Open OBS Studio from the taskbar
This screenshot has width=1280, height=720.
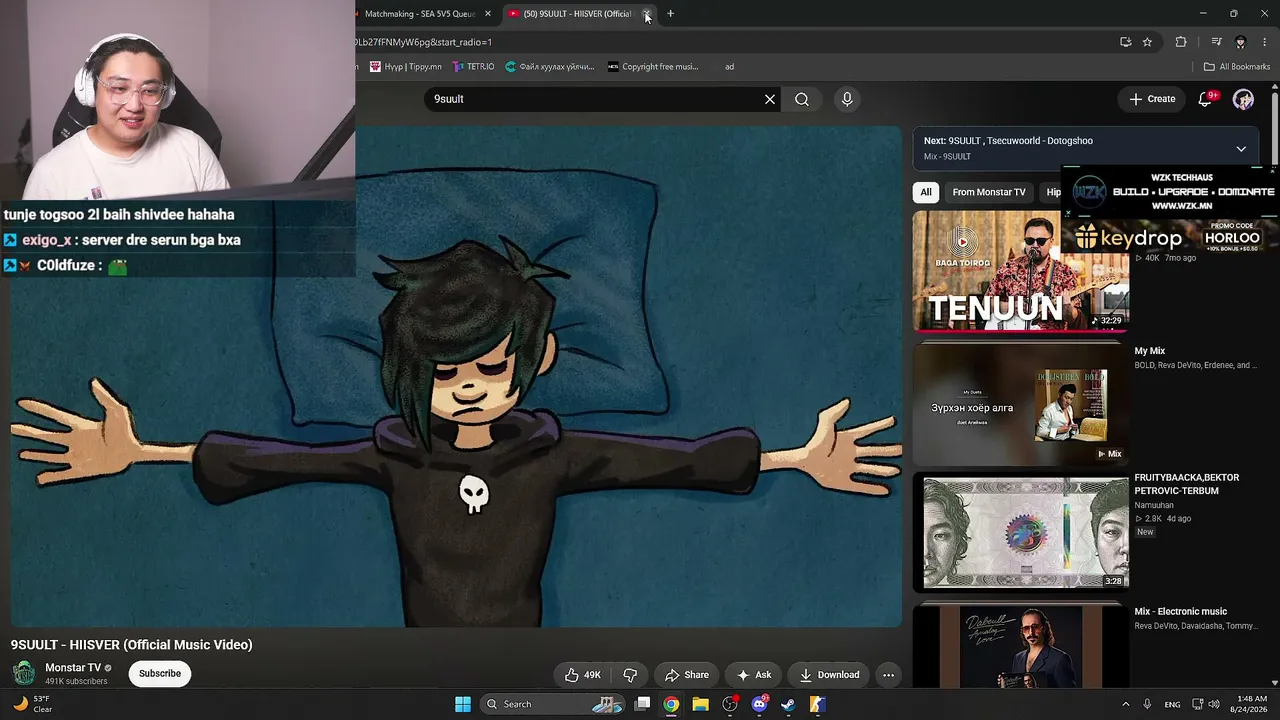tap(730, 704)
